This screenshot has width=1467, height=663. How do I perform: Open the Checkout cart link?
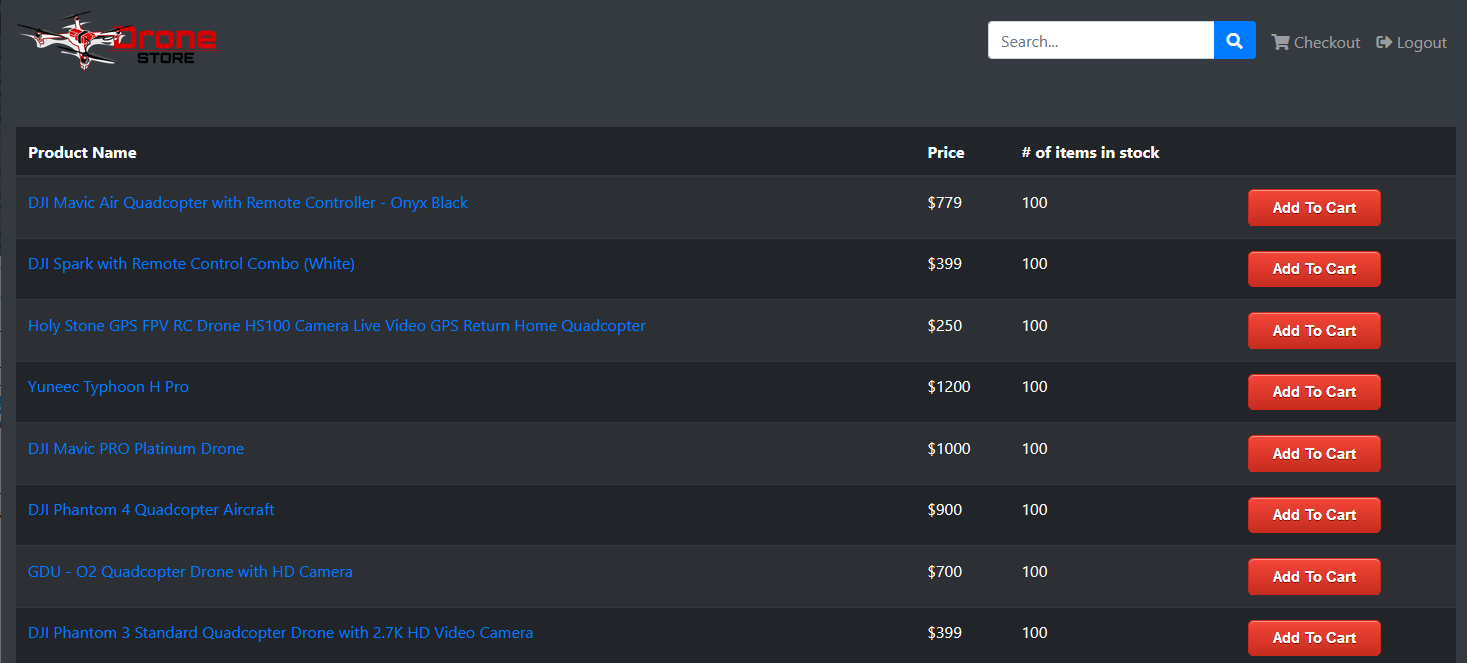[1316, 42]
